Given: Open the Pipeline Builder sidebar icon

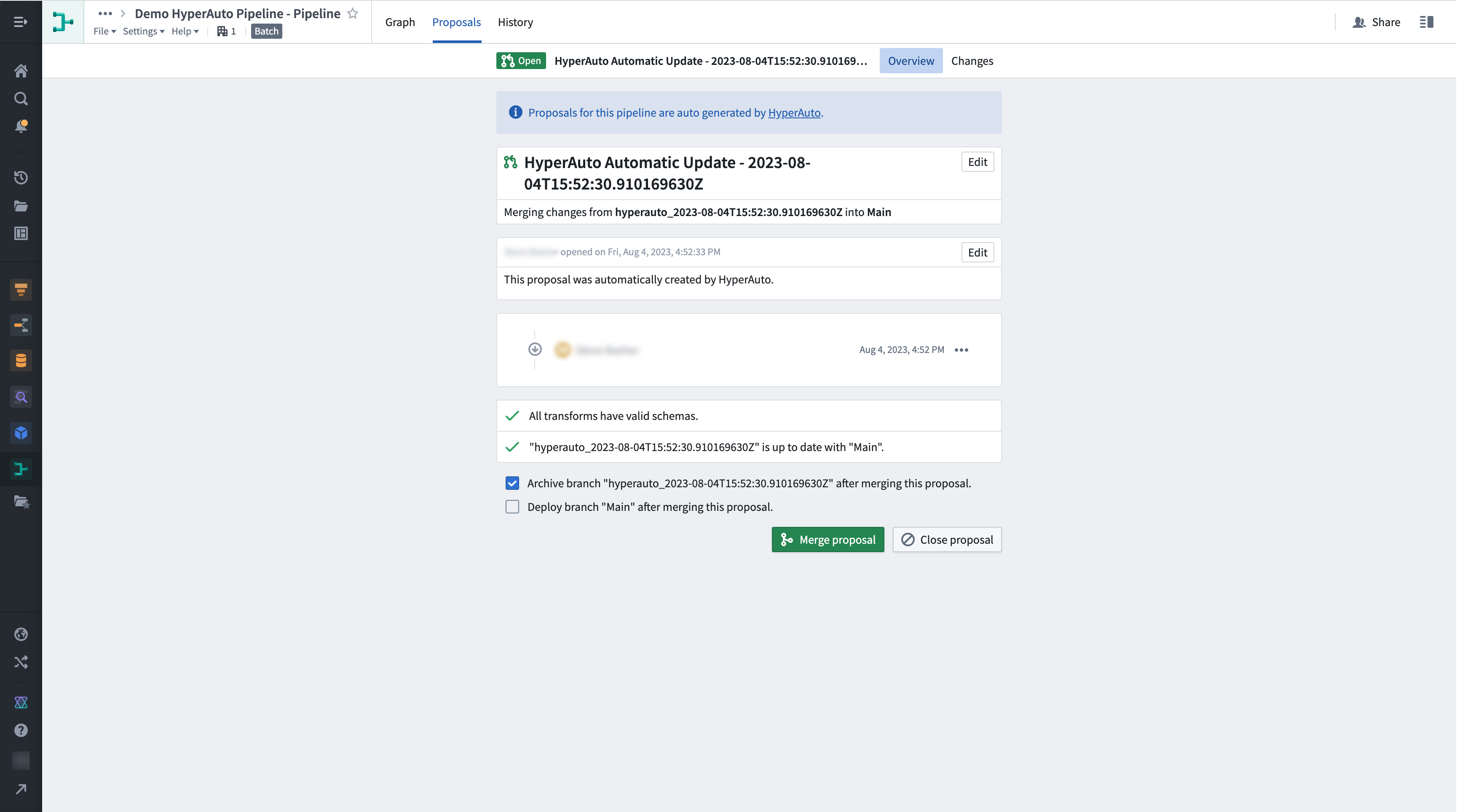Looking at the screenshot, I should [21, 469].
